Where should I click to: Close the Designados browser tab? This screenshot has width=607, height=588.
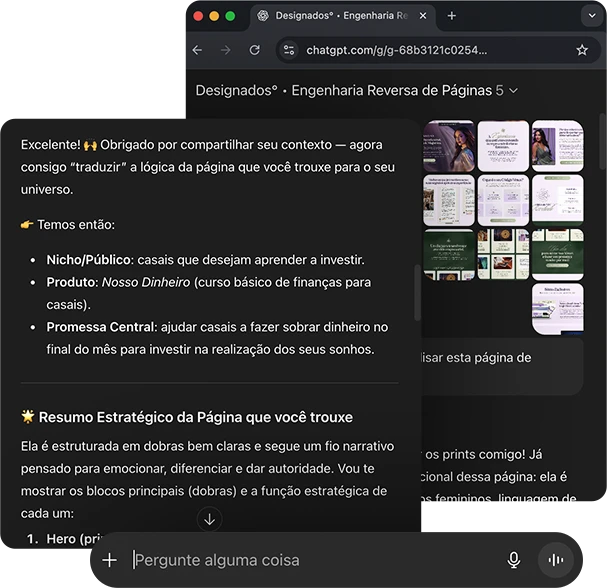423,16
